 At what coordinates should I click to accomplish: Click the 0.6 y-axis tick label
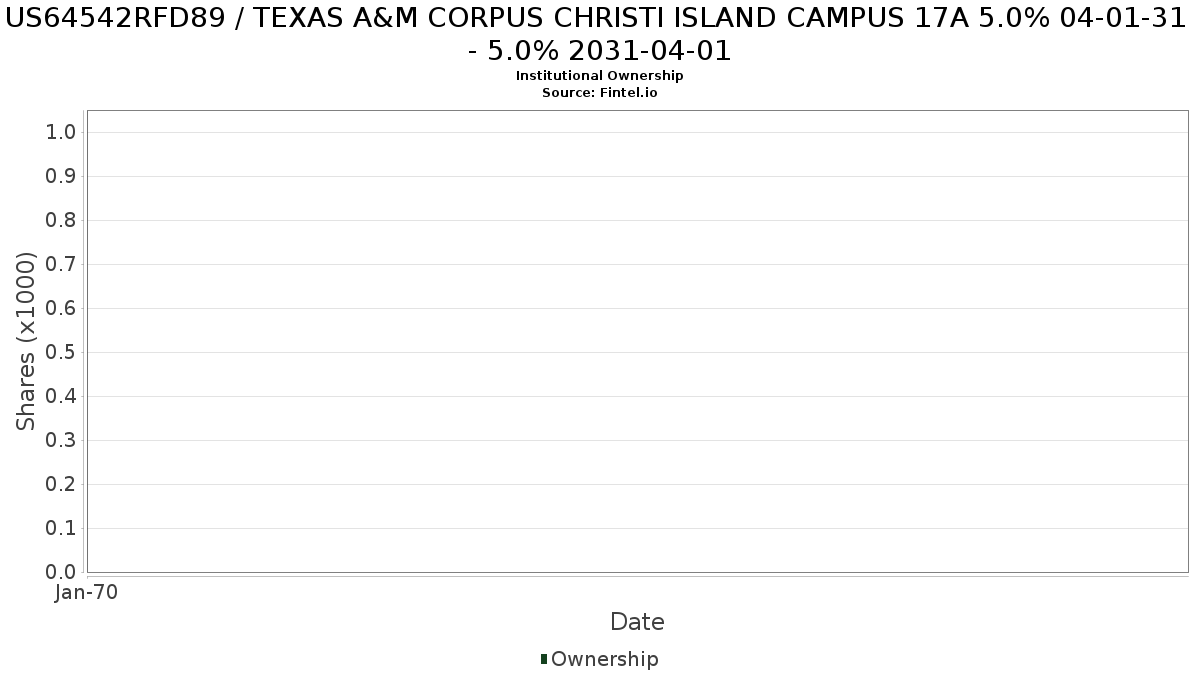[61, 308]
